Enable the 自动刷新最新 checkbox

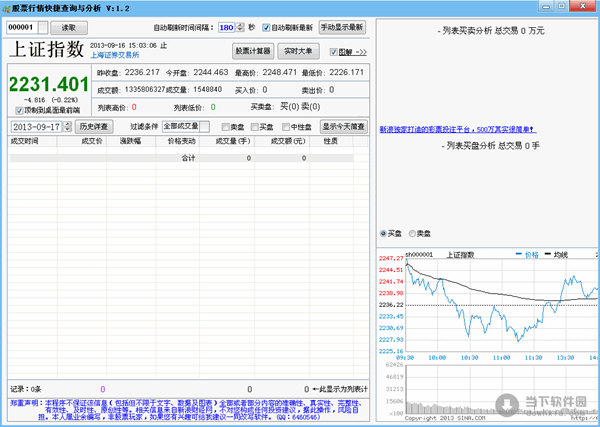point(265,28)
